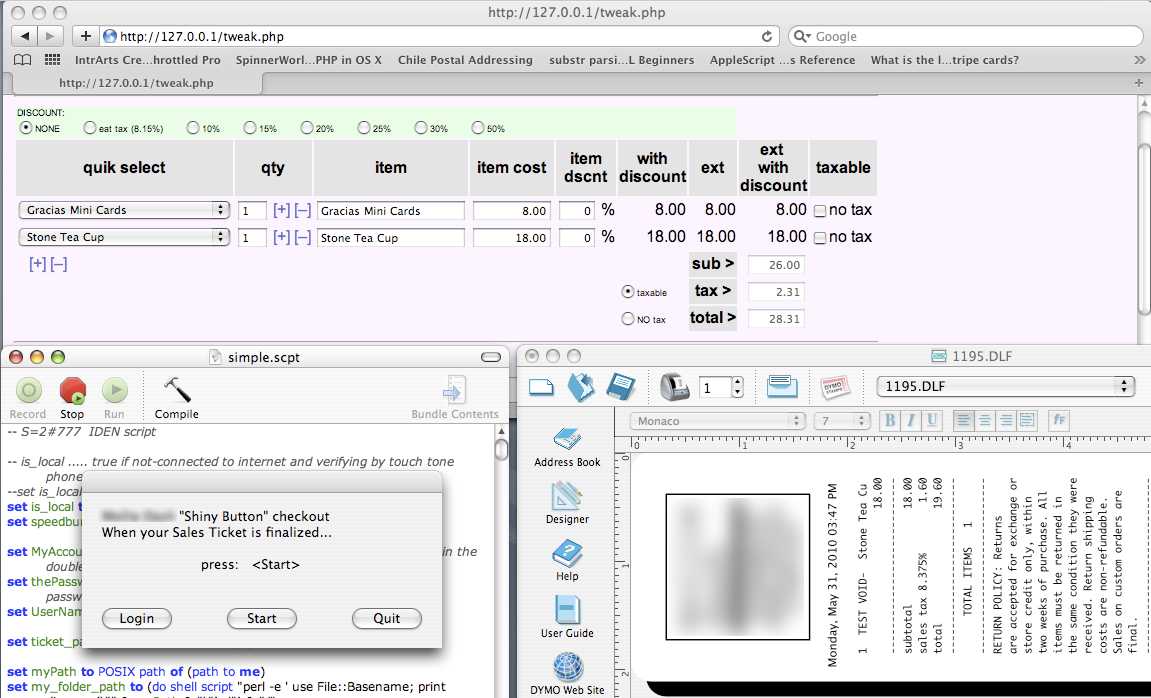1151x698 pixels.
Task: Open the Monaco font dropdown
Action: tap(718, 421)
